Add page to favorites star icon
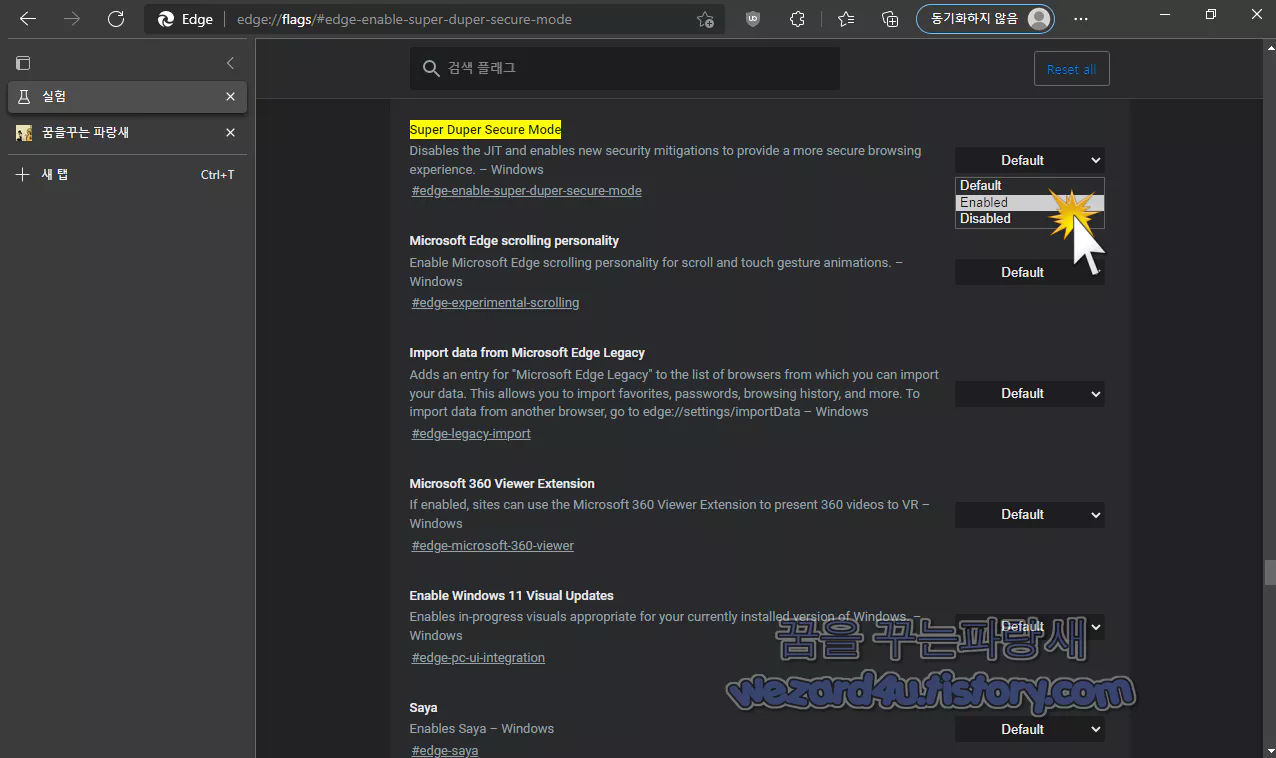Viewport: 1276px width, 758px height. tap(705, 19)
